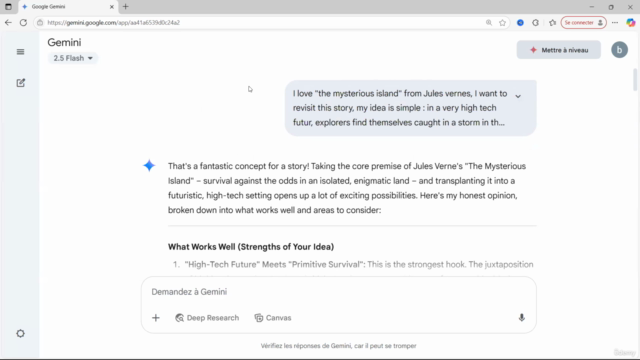640x360 pixels.
Task: Click the Vérifiez les réponses de Gemini disclaimer
Action: [x=338, y=346]
